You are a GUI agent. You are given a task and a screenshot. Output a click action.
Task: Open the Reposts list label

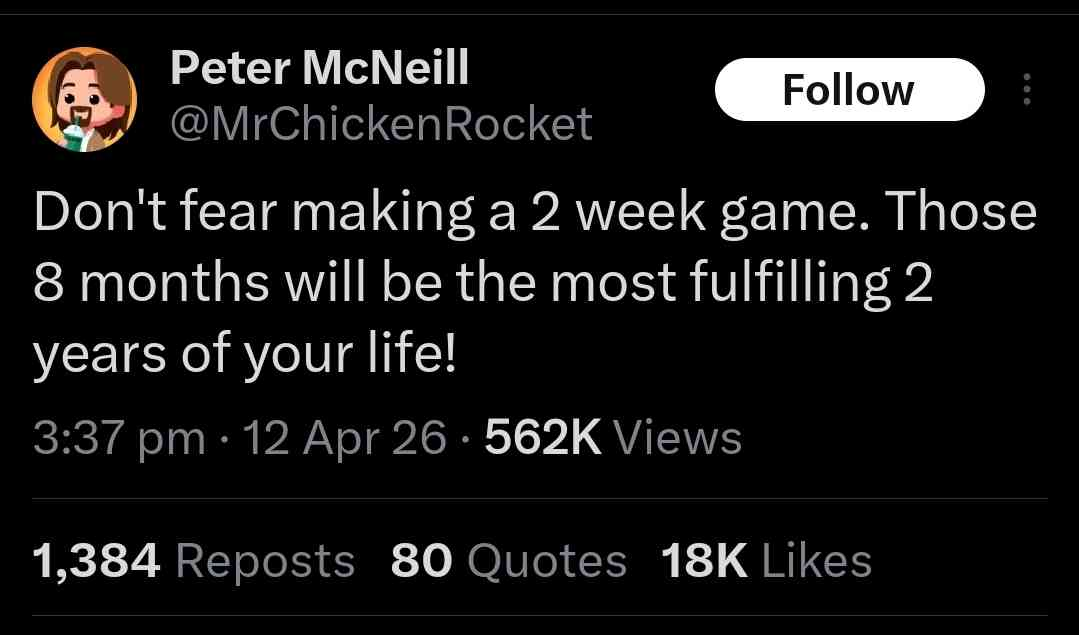(x=265, y=562)
